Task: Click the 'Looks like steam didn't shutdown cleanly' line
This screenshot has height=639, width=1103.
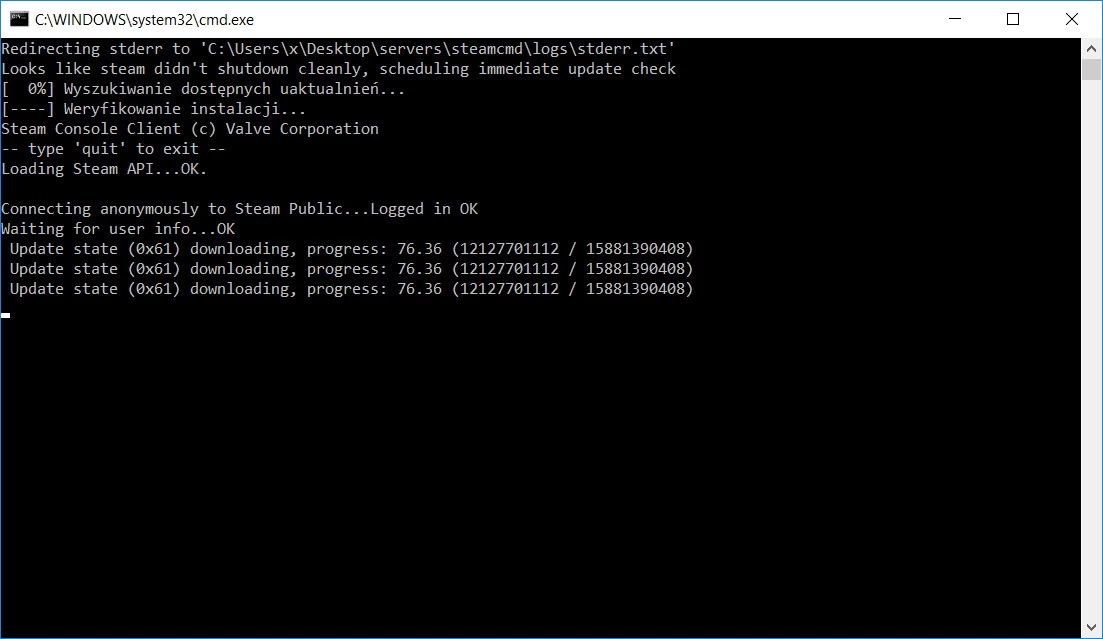Action: click(x=338, y=69)
